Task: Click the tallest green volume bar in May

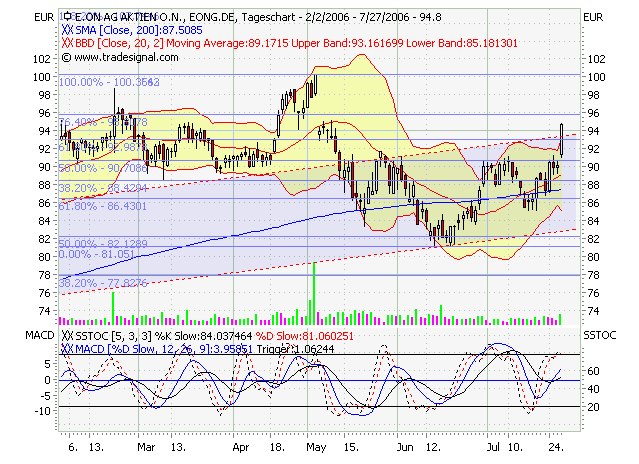Action: click(314, 294)
